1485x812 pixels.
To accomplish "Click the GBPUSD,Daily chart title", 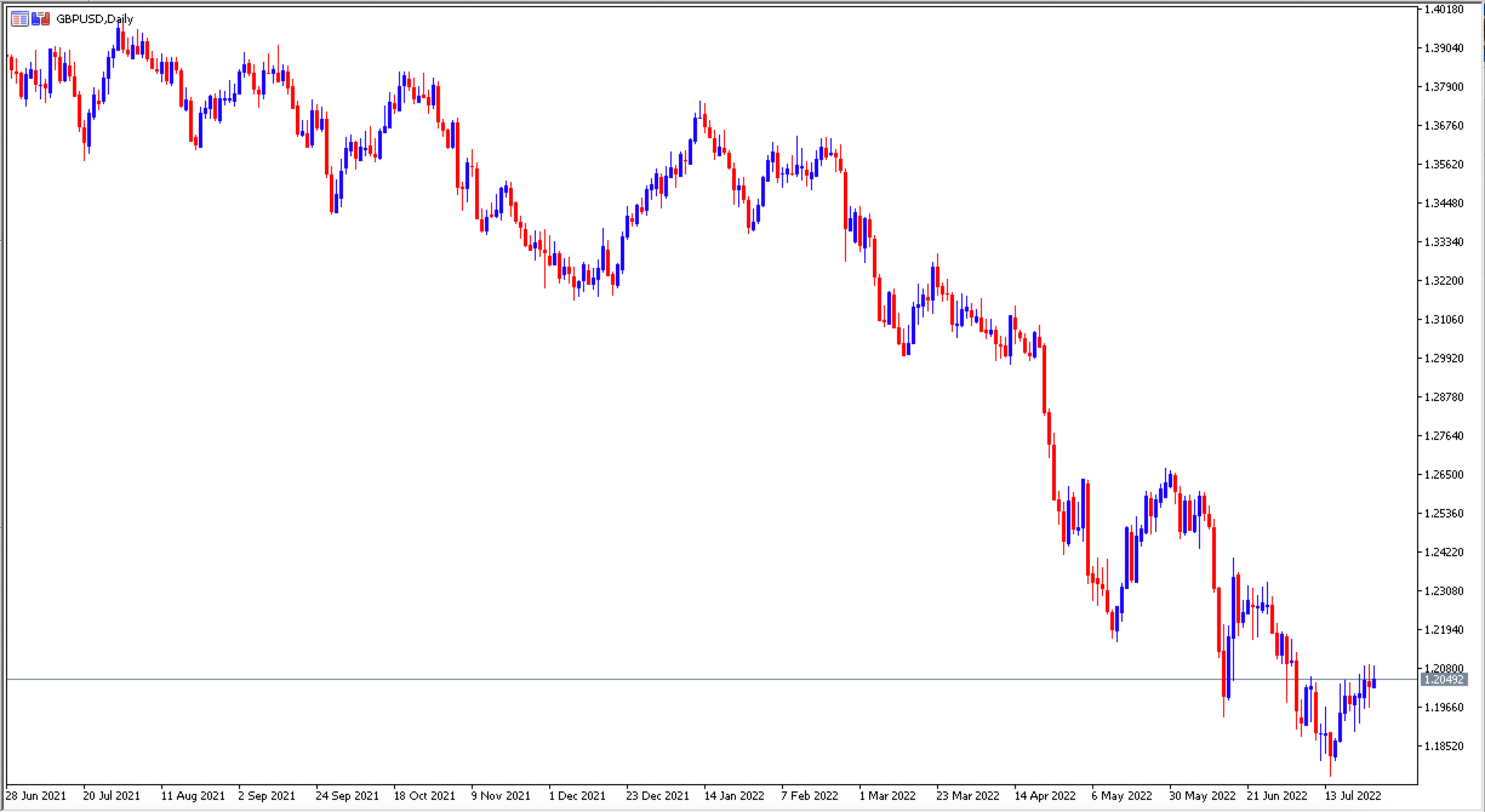I will coord(95,19).
